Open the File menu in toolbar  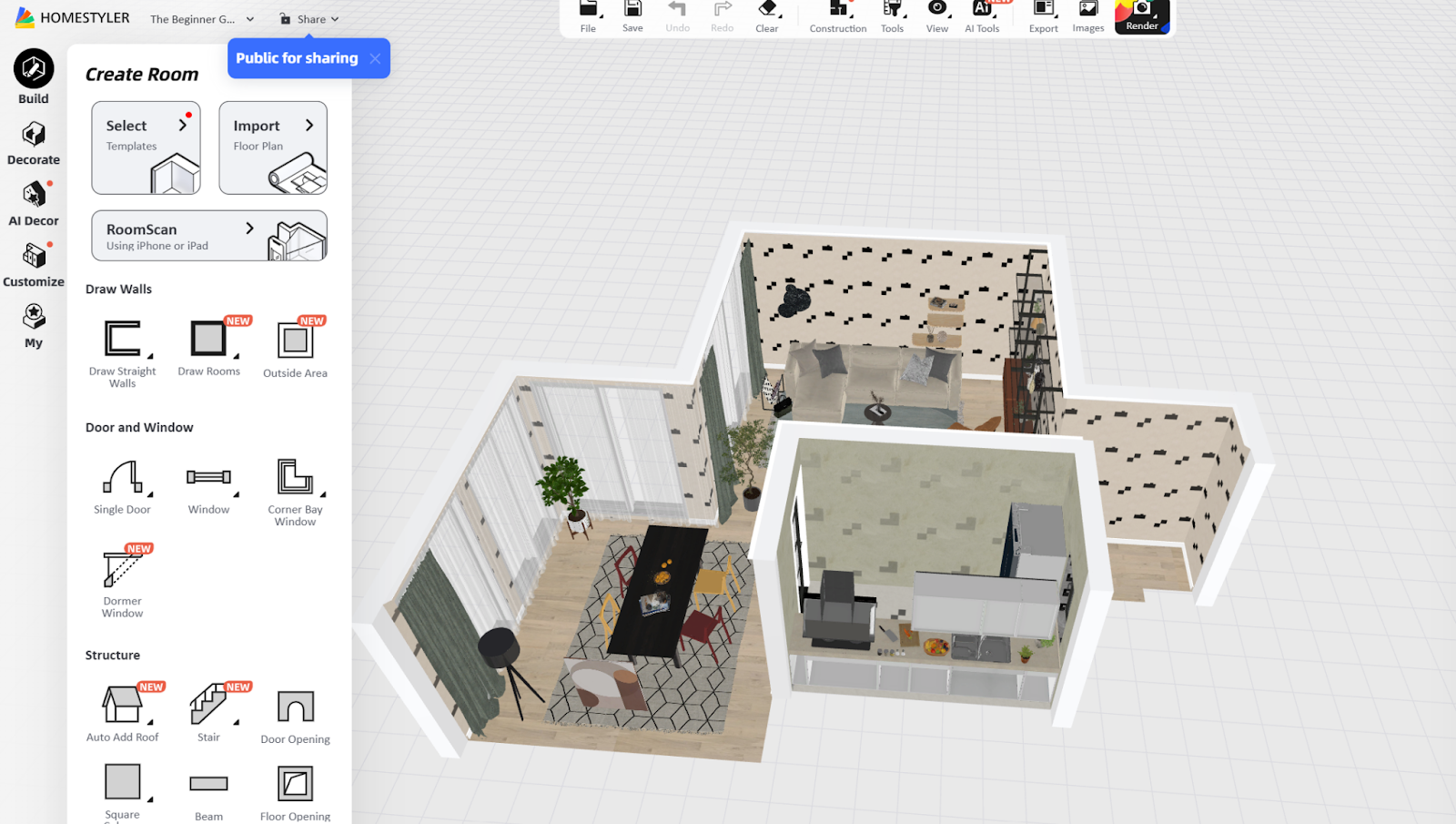pos(589,17)
